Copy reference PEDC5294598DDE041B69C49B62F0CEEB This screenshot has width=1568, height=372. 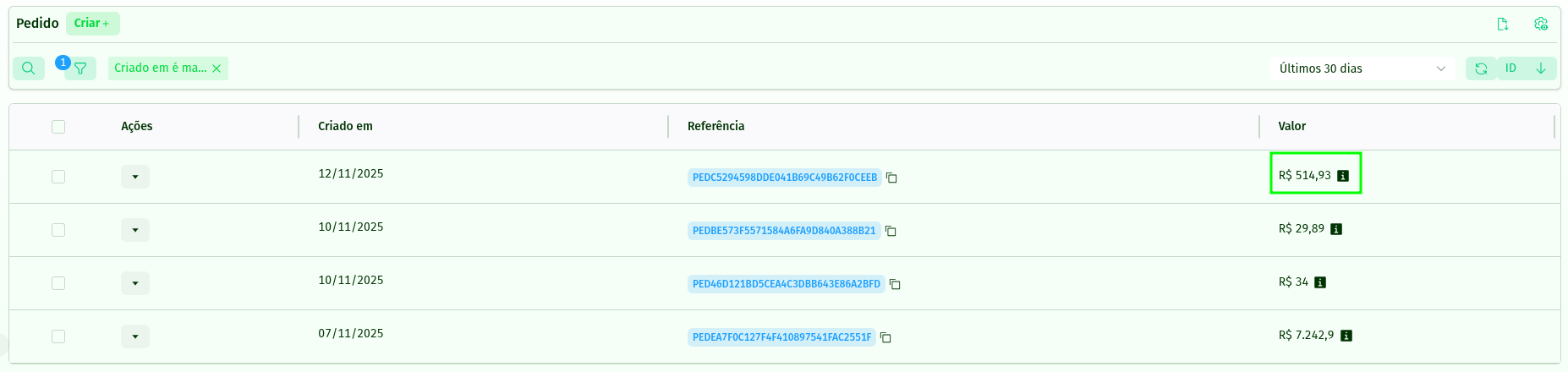(891, 178)
